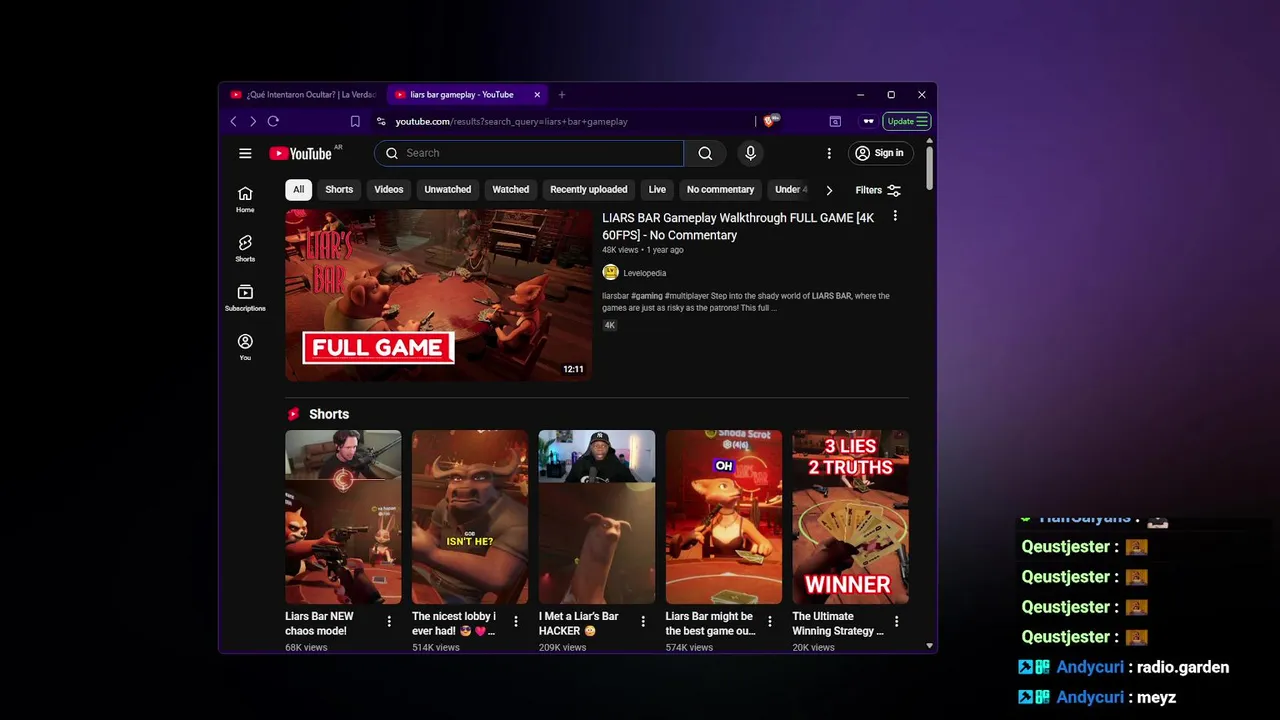Open Shorts in the YouTube sidebar
The width and height of the screenshot is (1280, 720).
(x=245, y=248)
